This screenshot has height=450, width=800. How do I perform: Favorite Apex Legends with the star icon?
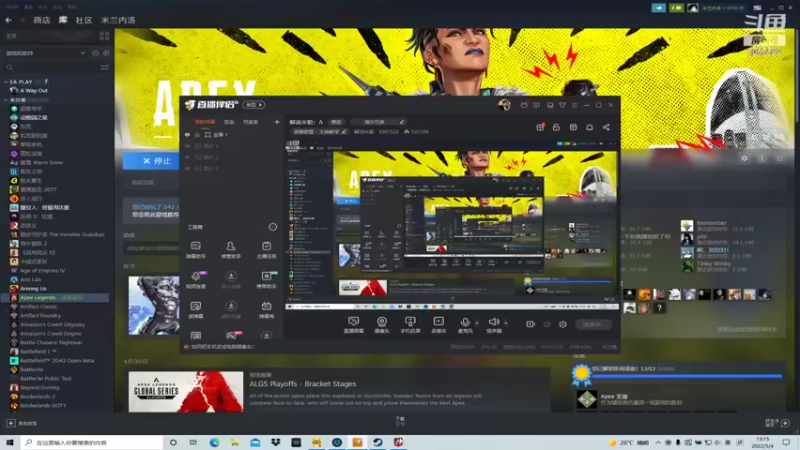point(779,159)
